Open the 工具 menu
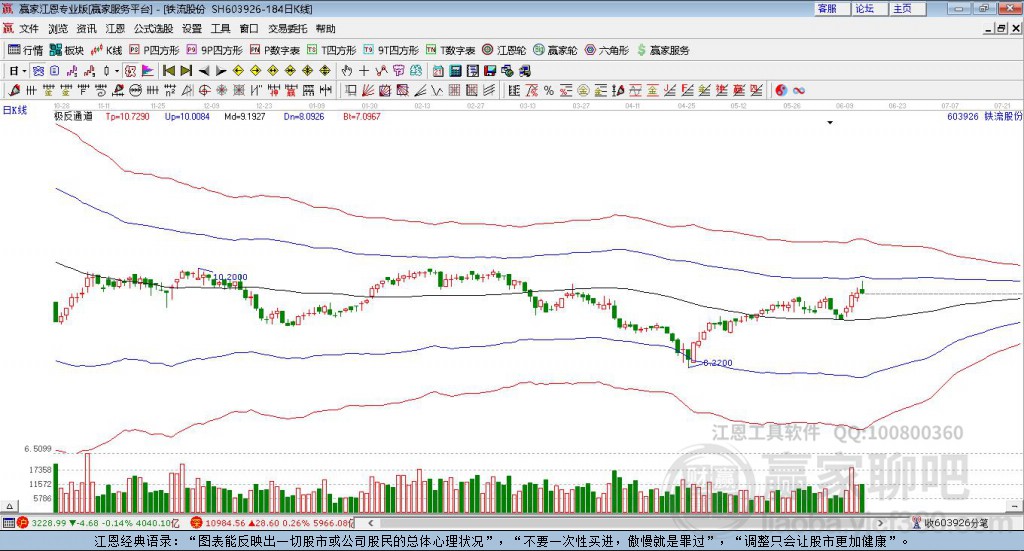Image resolution: width=1024 pixels, height=551 pixels. pos(221,29)
